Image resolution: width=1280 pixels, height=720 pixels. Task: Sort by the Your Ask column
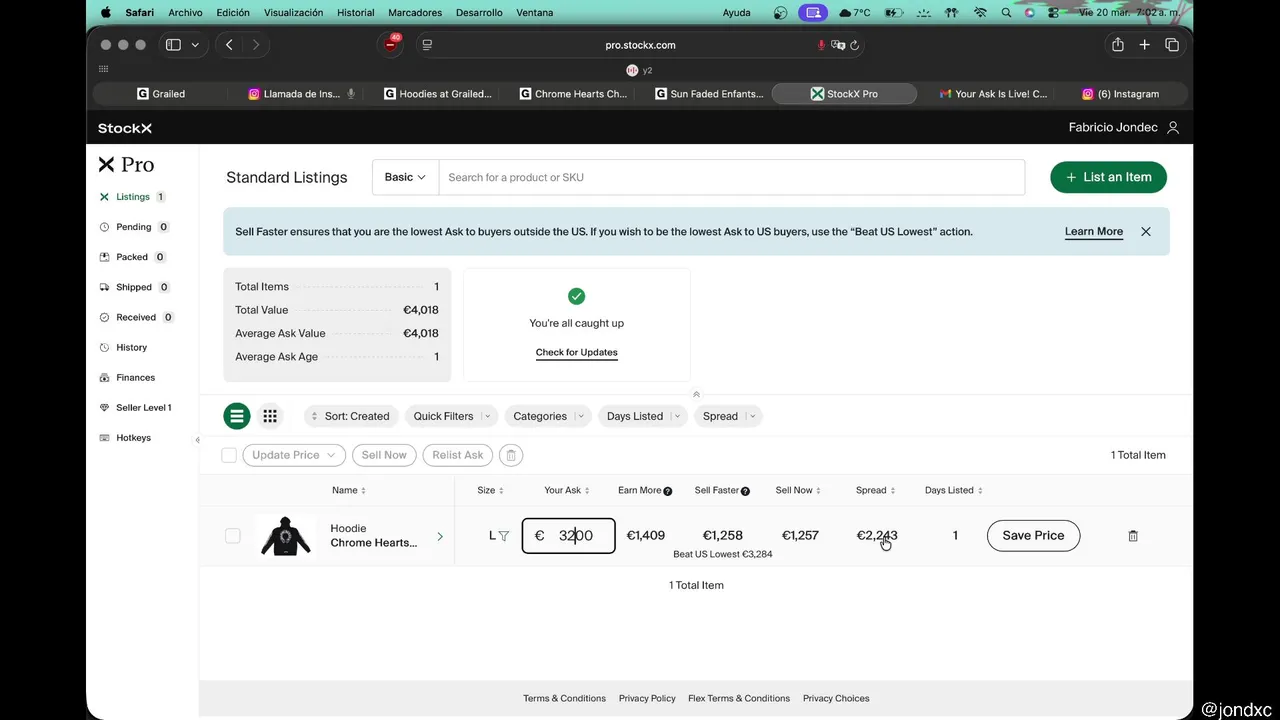tap(566, 491)
